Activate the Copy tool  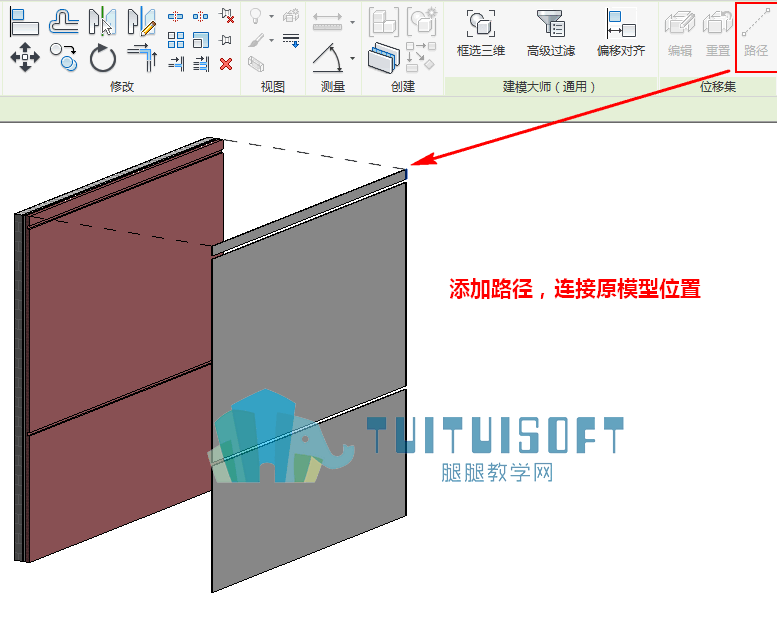click(63, 57)
